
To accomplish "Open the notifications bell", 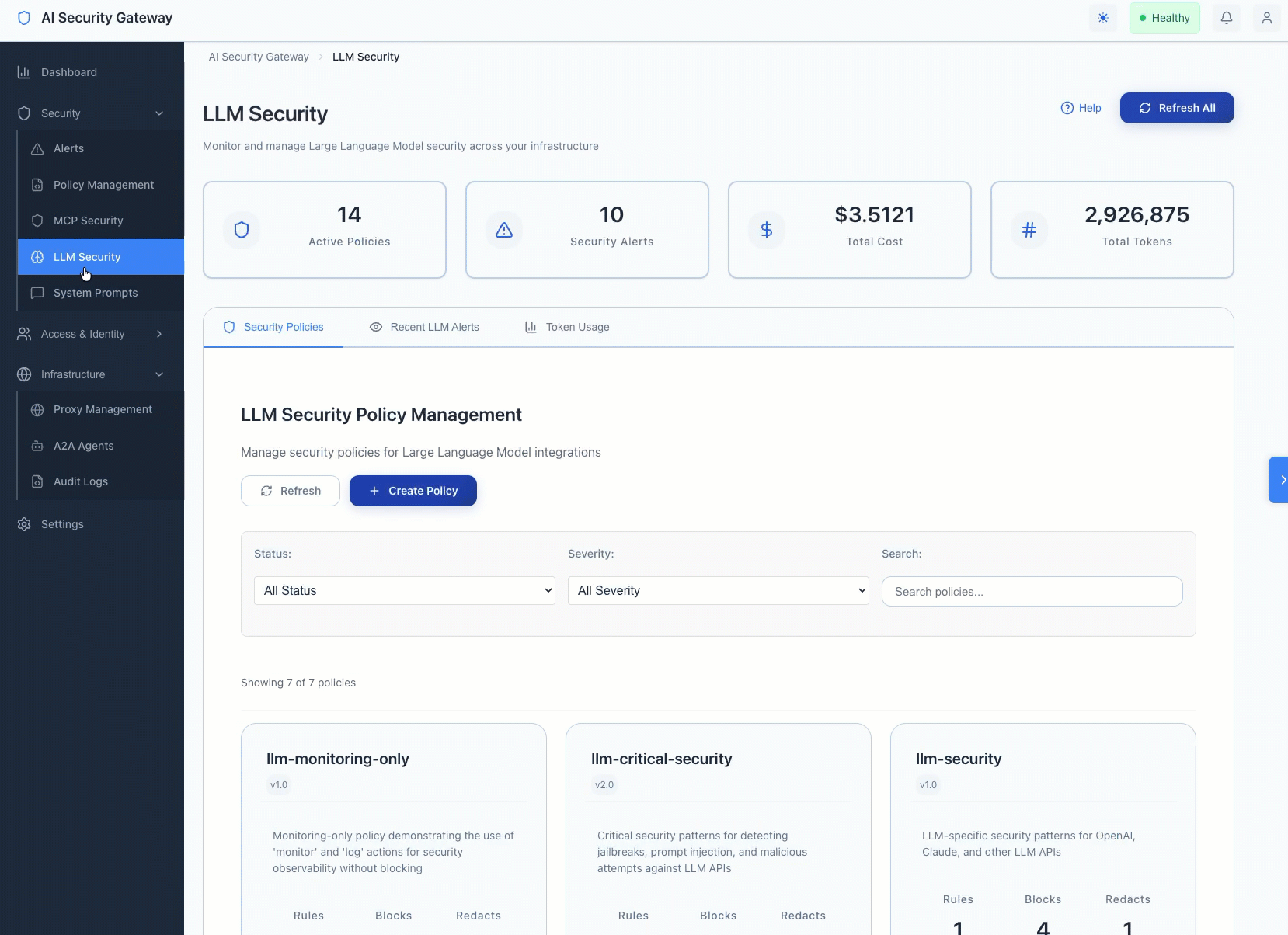I will coord(1227,18).
